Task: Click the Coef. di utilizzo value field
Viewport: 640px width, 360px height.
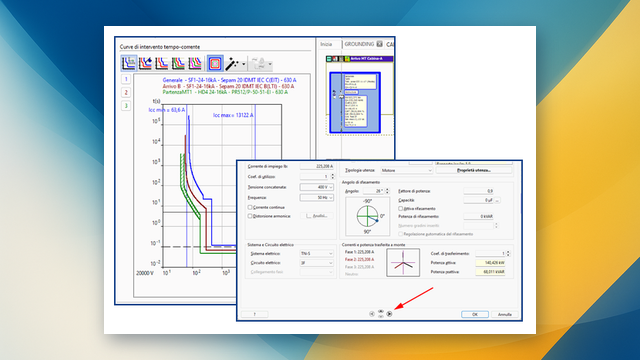Action: pos(314,177)
